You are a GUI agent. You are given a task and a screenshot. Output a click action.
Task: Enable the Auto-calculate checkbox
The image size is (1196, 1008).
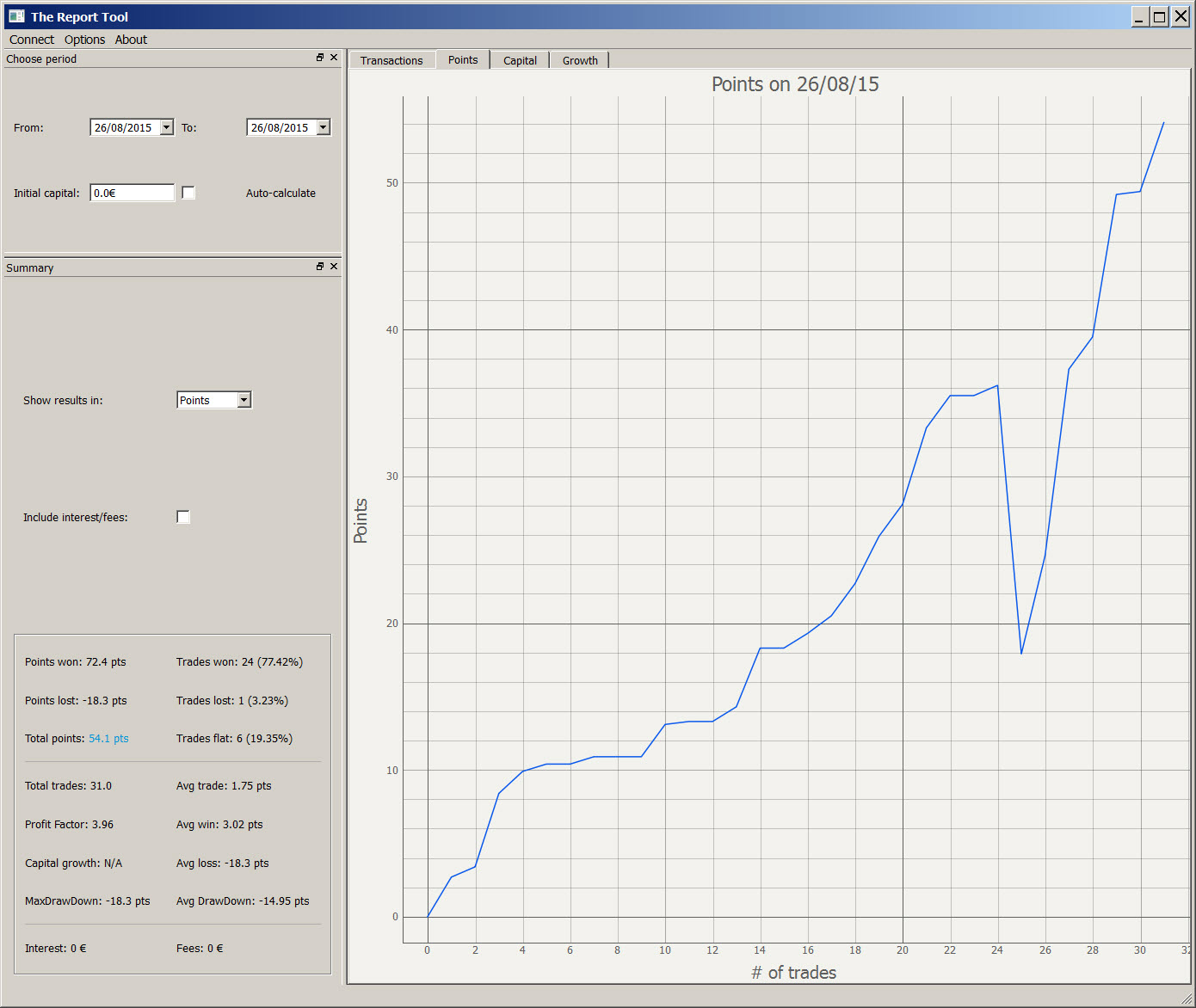188,193
